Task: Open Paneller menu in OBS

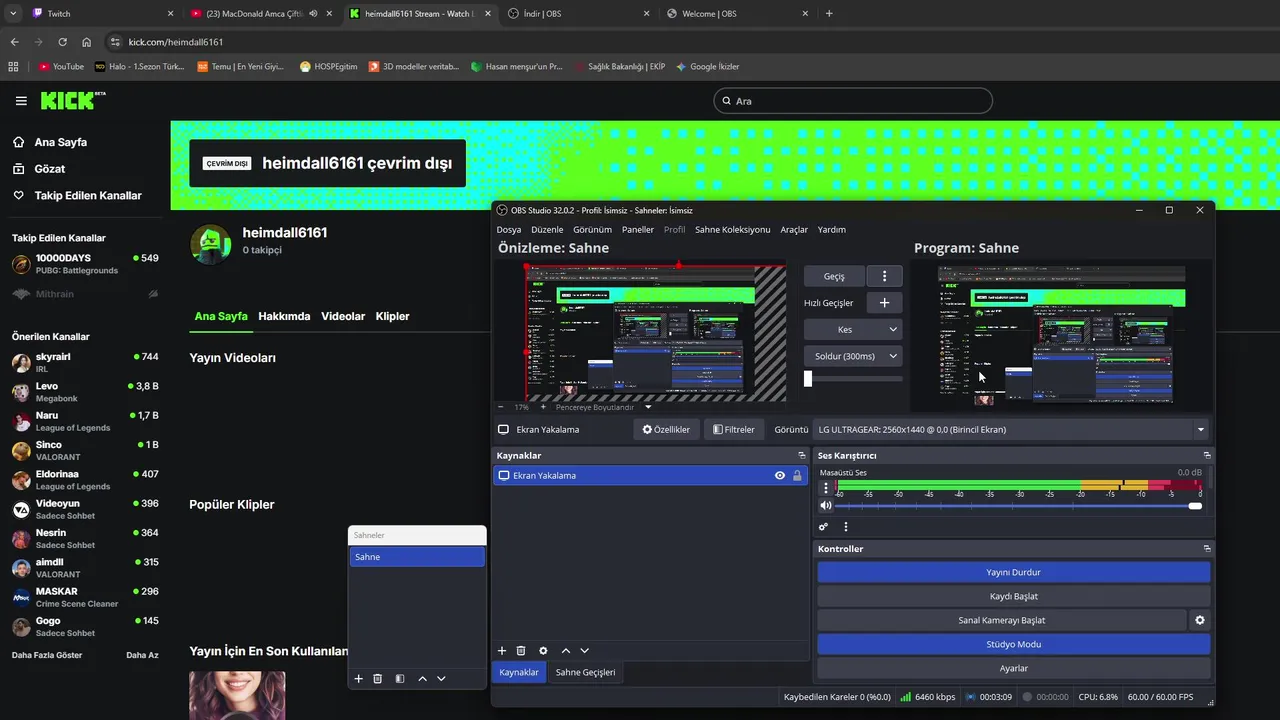Action: [x=638, y=230]
